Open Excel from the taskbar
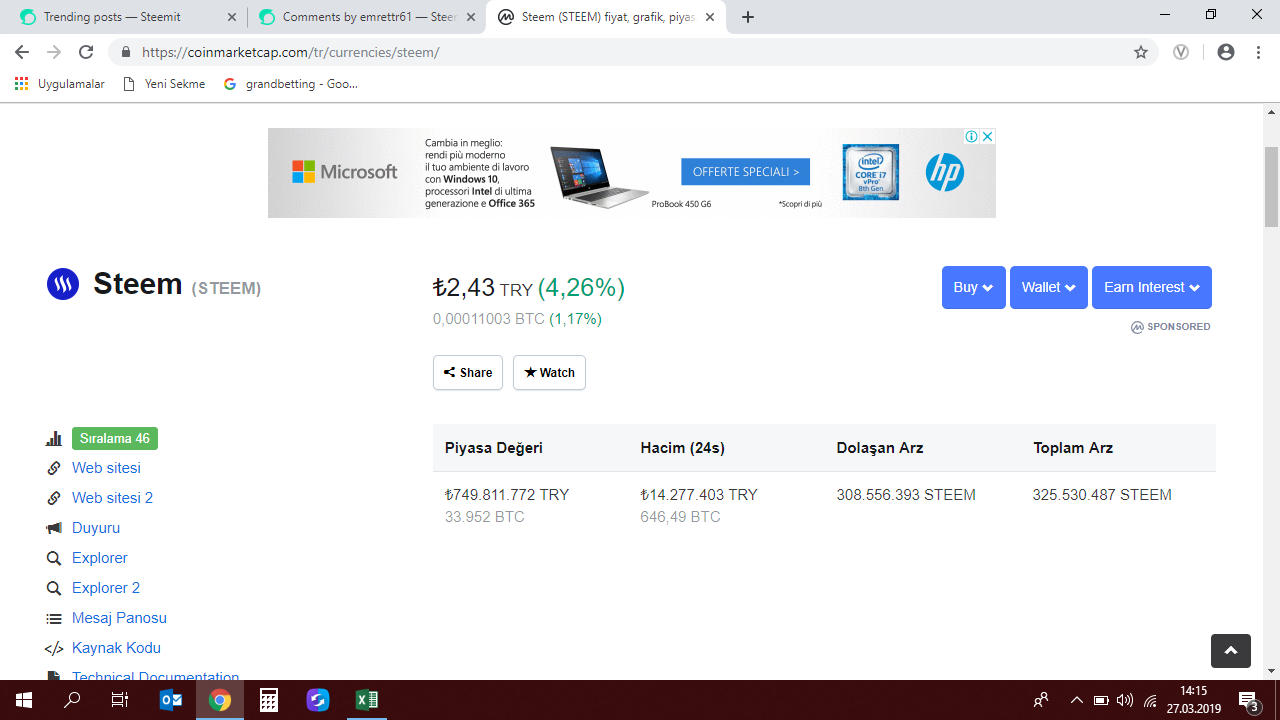Screen dimensions: 1280x720 367,700
